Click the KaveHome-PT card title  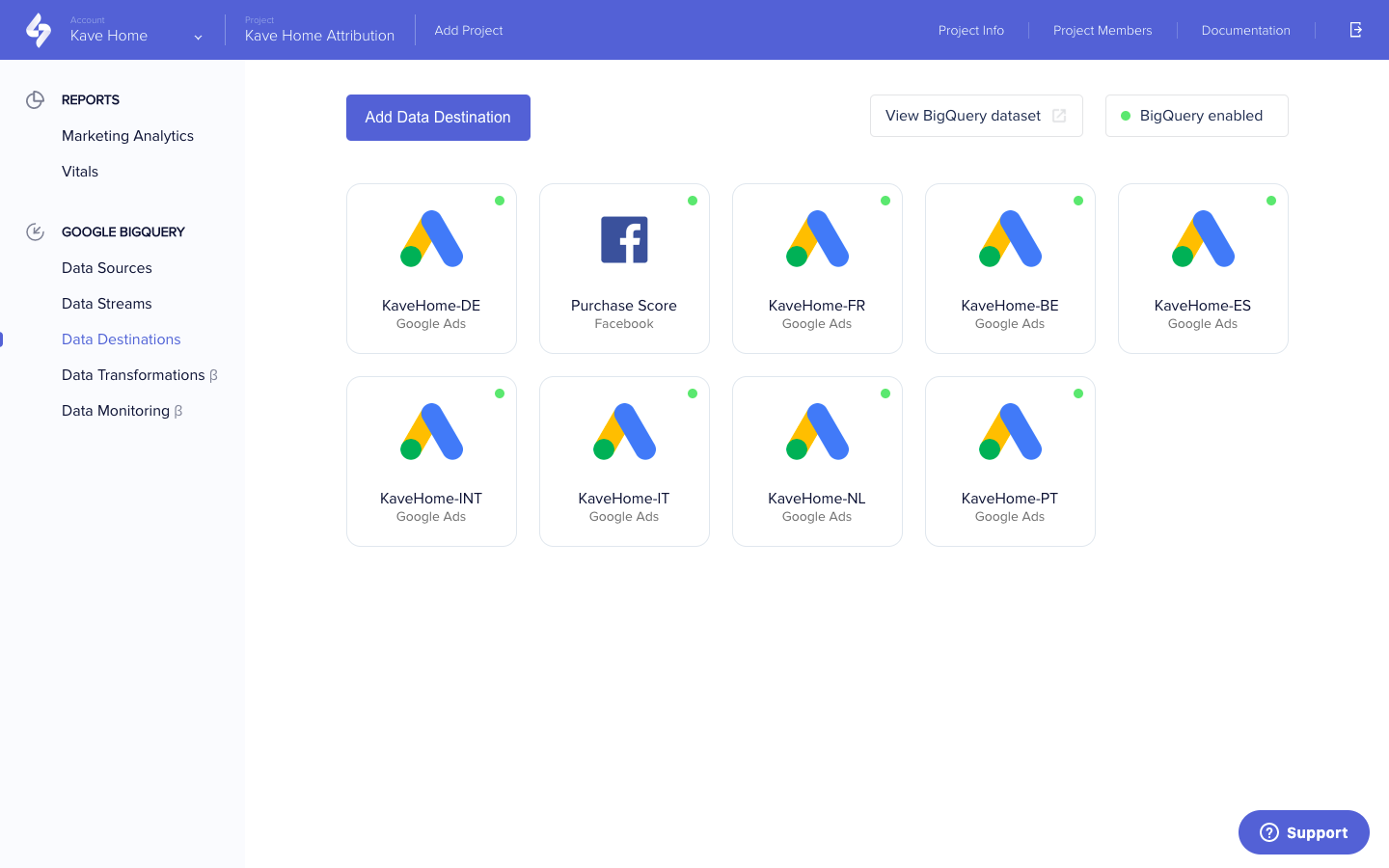[1010, 499]
